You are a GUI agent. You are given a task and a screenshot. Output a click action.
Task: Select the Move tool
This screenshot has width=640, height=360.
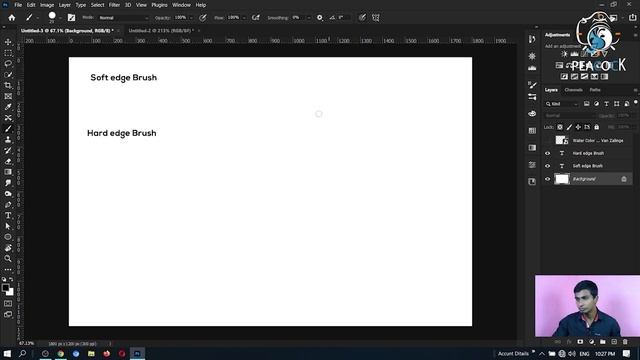click(8, 42)
